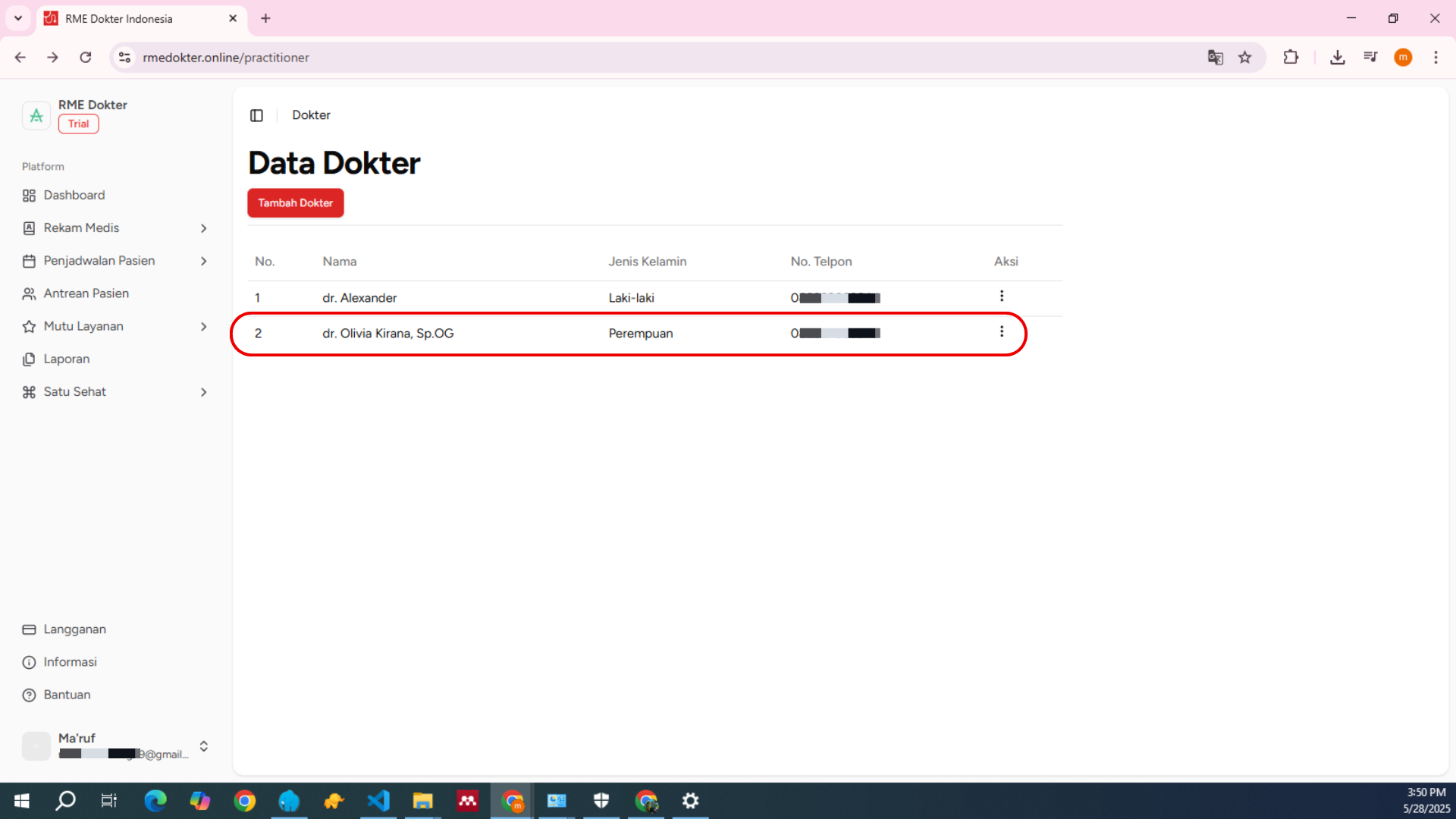Open the Dashboard page

[74, 195]
